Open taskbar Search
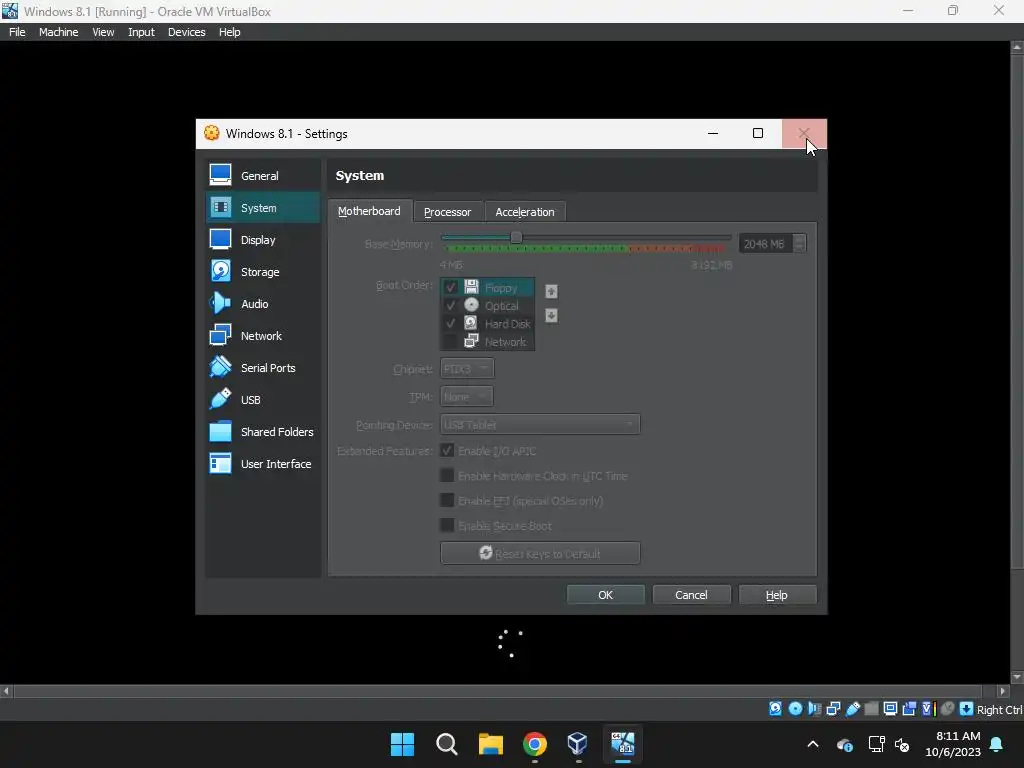 [x=447, y=744]
